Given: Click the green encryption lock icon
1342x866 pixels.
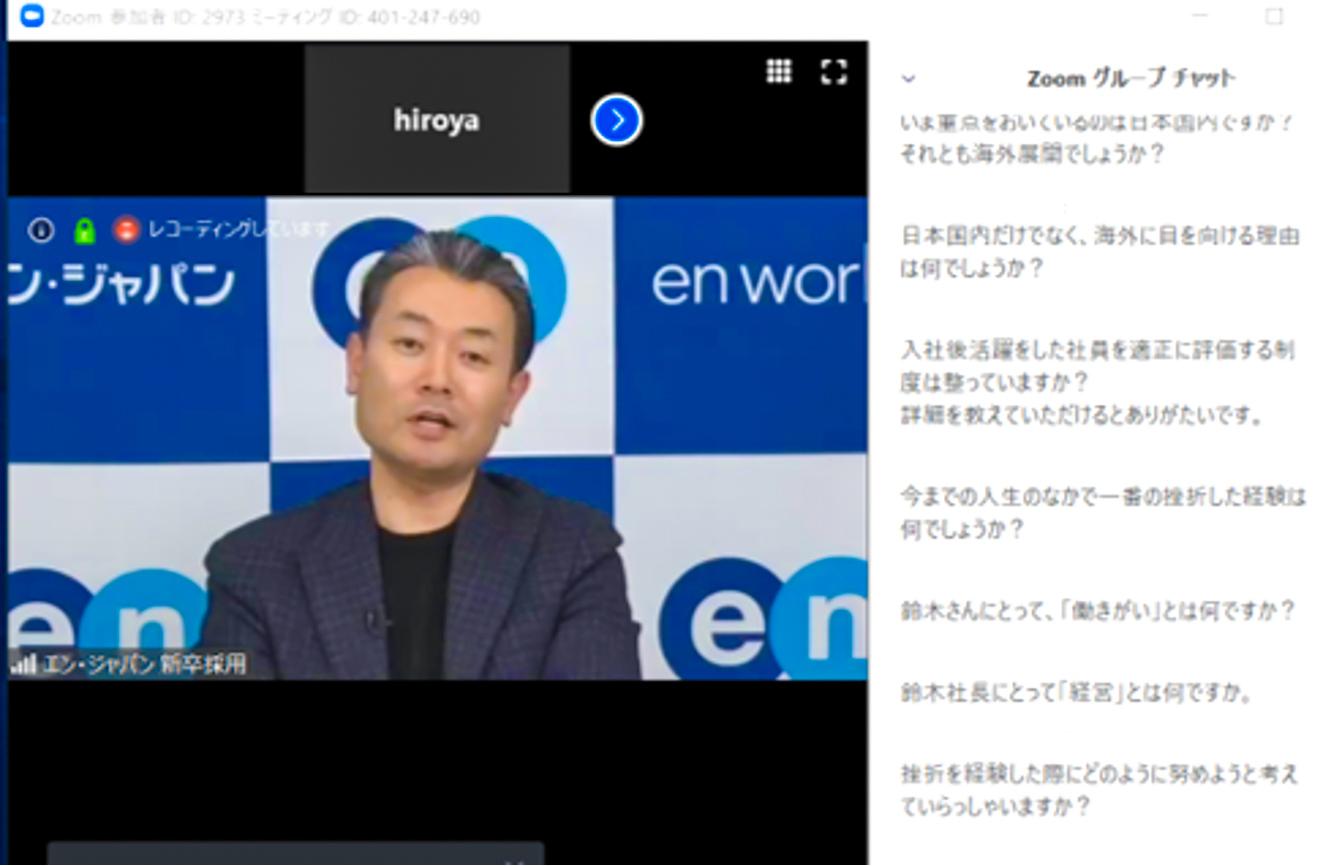Looking at the screenshot, I should (84, 230).
